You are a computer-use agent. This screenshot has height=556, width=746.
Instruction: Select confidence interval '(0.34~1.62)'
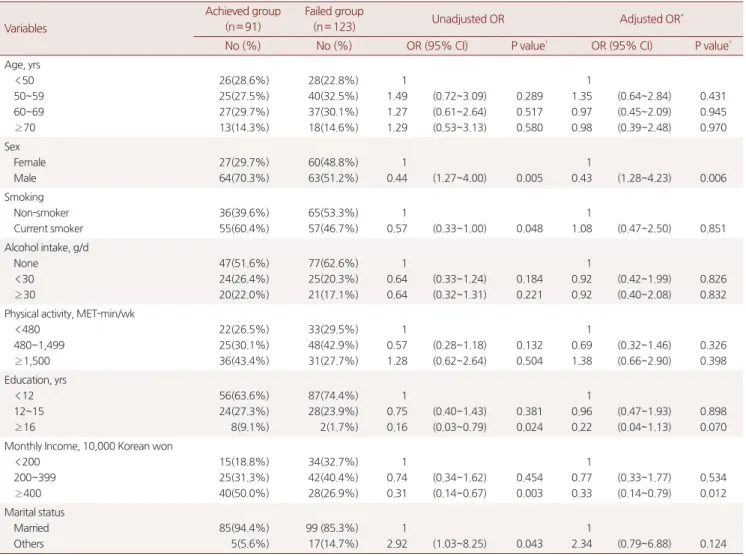pos(460,477)
